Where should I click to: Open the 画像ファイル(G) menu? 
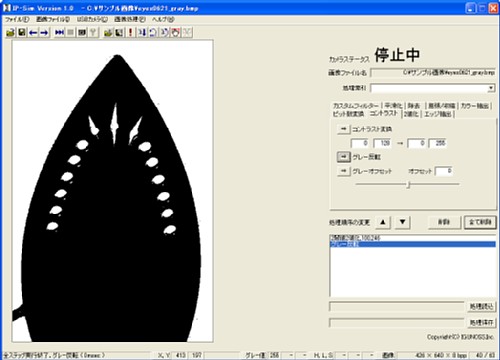(x=53, y=19)
